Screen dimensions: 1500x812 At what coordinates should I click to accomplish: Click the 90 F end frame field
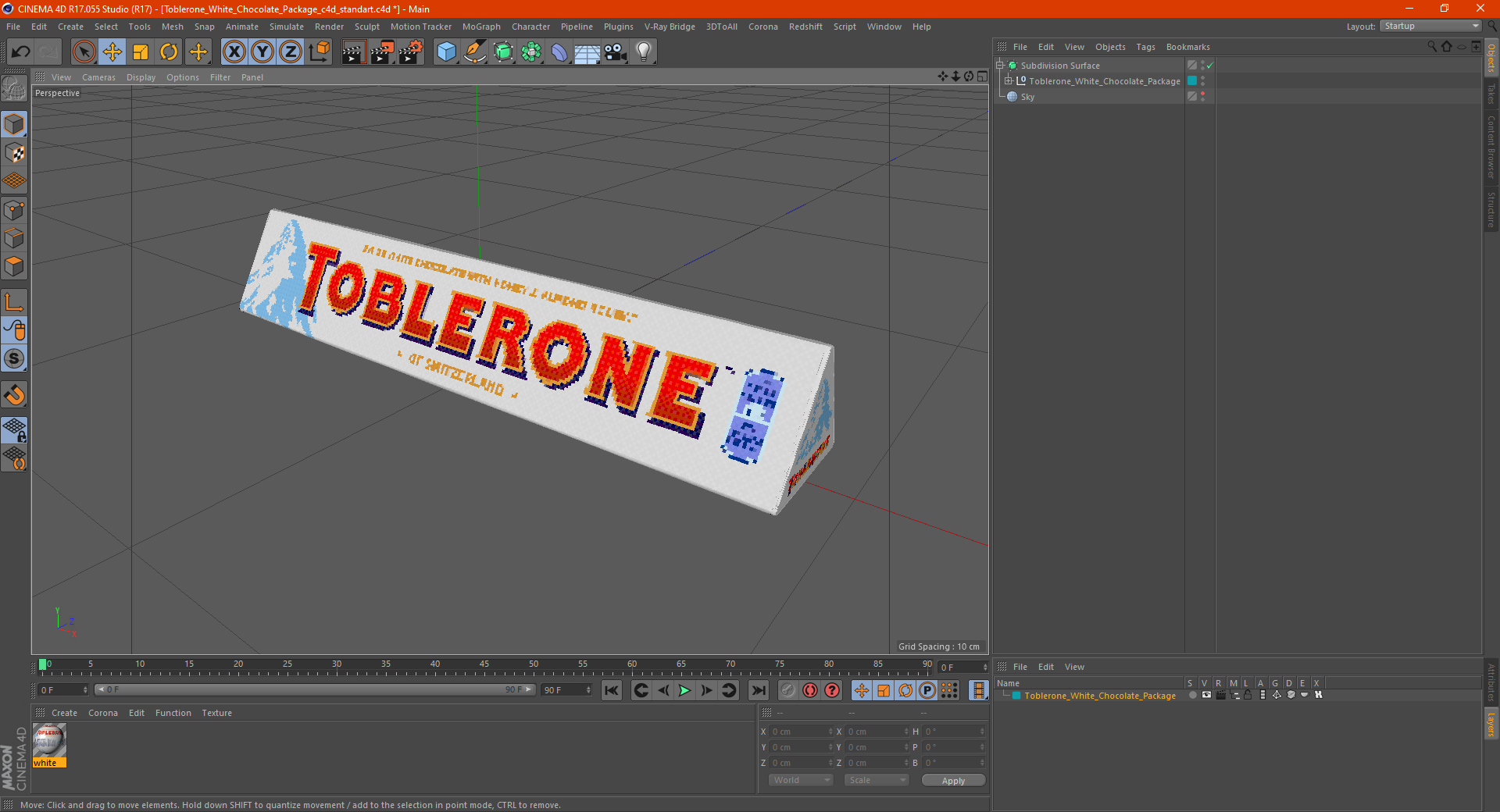point(566,690)
